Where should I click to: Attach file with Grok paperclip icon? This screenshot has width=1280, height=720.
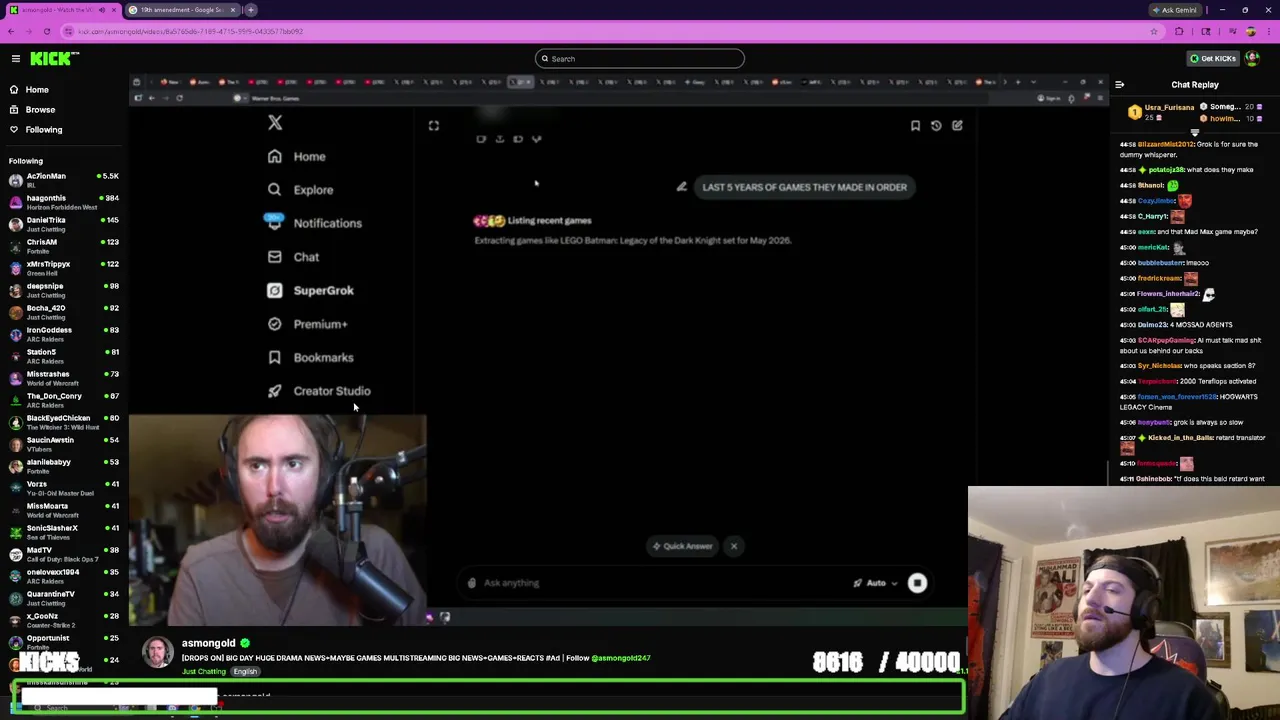[x=472, y=583]
